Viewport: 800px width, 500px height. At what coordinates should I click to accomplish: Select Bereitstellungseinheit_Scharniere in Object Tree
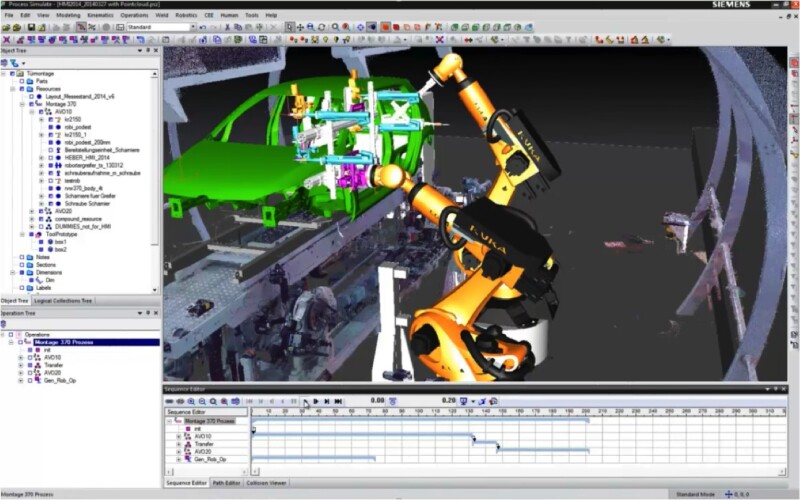point(102,150)
